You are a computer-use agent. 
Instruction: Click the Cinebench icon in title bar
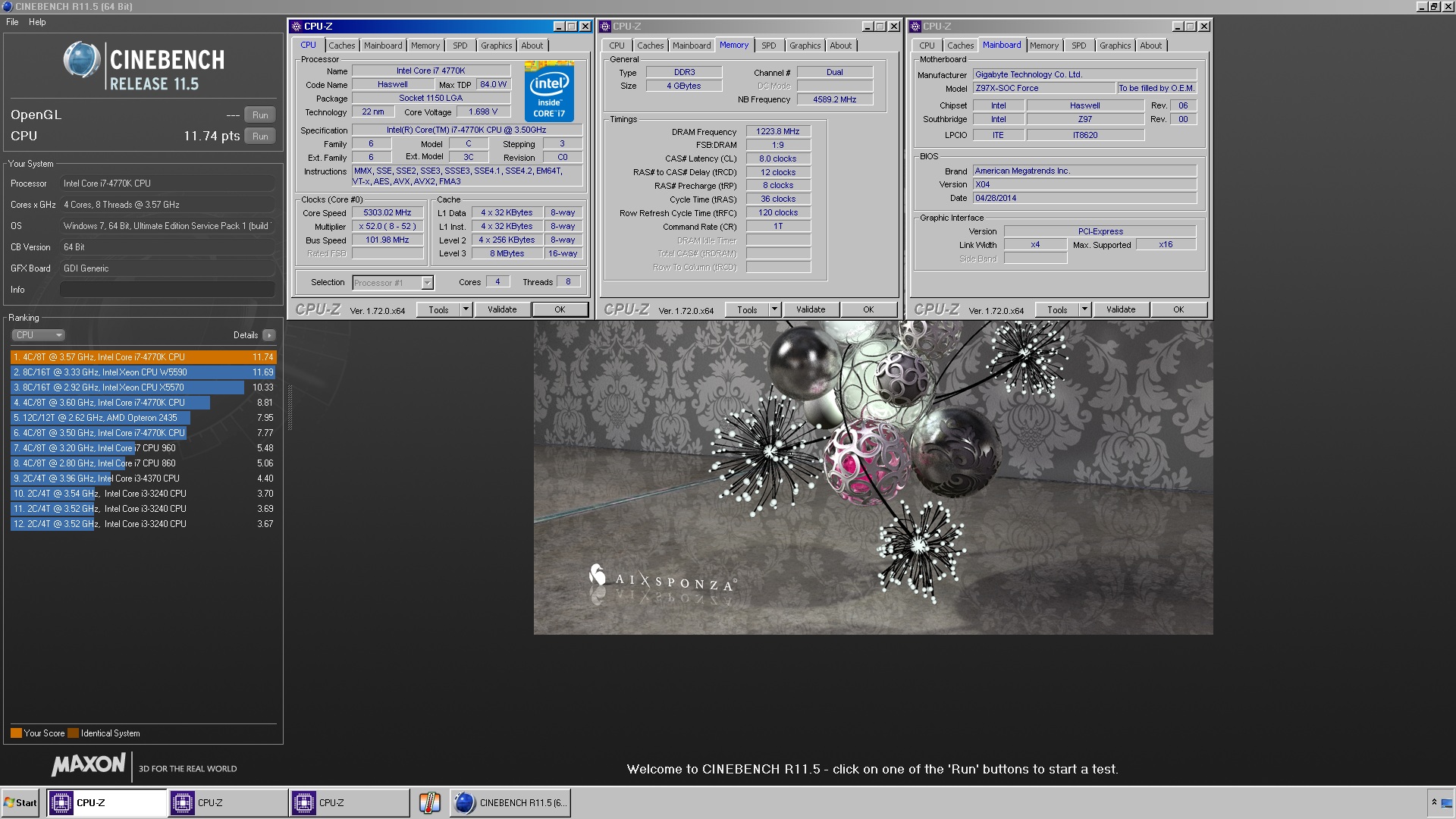[x=7, y=7]
